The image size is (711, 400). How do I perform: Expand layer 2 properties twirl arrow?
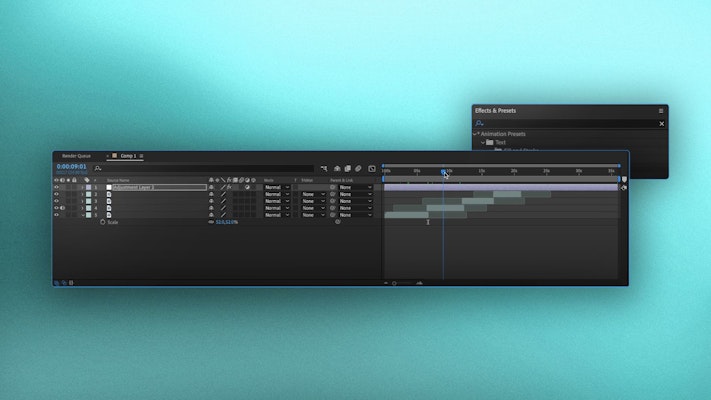[83, 194]
